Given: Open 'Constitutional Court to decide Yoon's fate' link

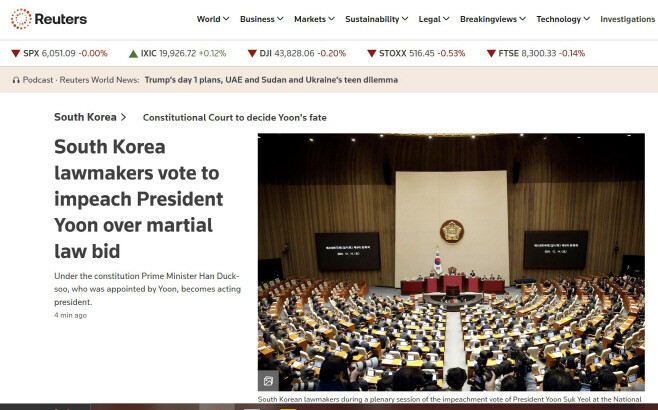Looking at the screenshot, I should coord(234,118).
